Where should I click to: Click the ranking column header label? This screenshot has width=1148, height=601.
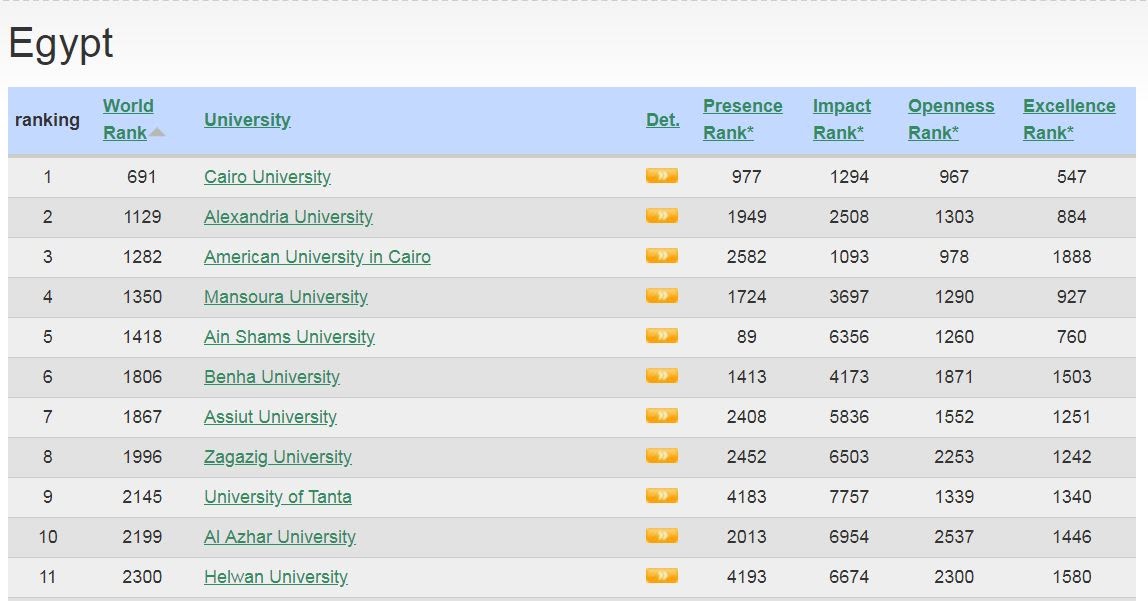click(48, 119)
